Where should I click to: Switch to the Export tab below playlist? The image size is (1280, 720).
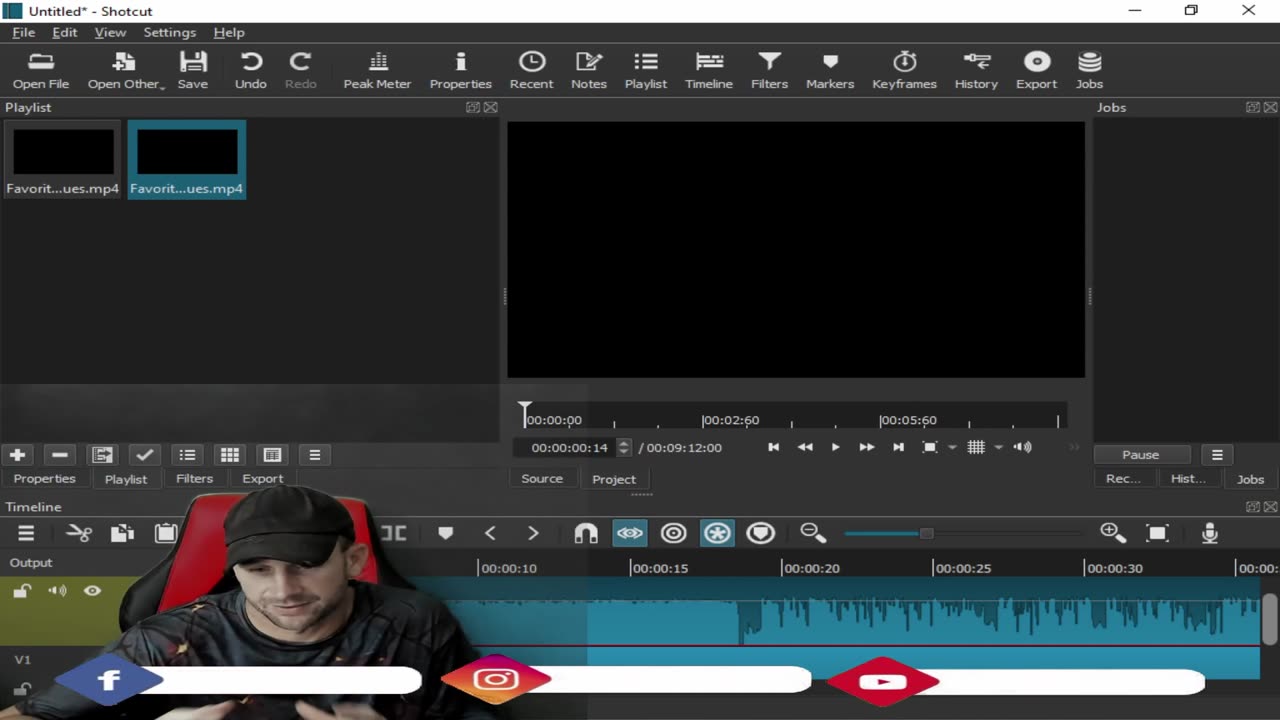263,479
